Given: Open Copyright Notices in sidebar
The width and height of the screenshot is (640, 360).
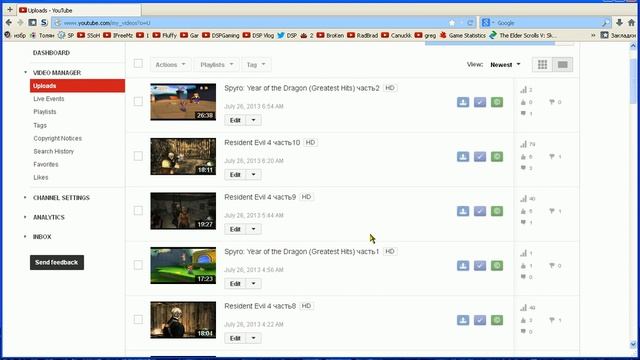Looking at the screenshot, I should click(58, 138).
